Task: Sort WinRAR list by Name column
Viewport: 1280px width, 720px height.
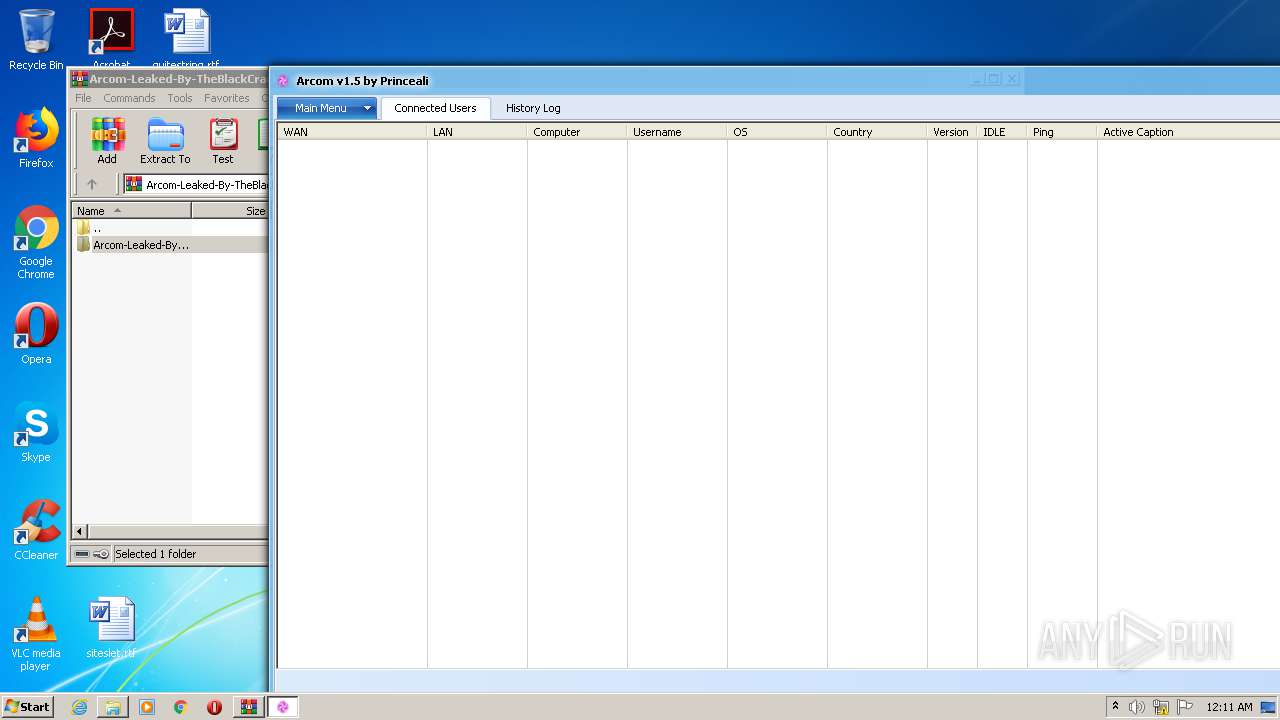Action: pyautogui.click(x=132, y=211)
